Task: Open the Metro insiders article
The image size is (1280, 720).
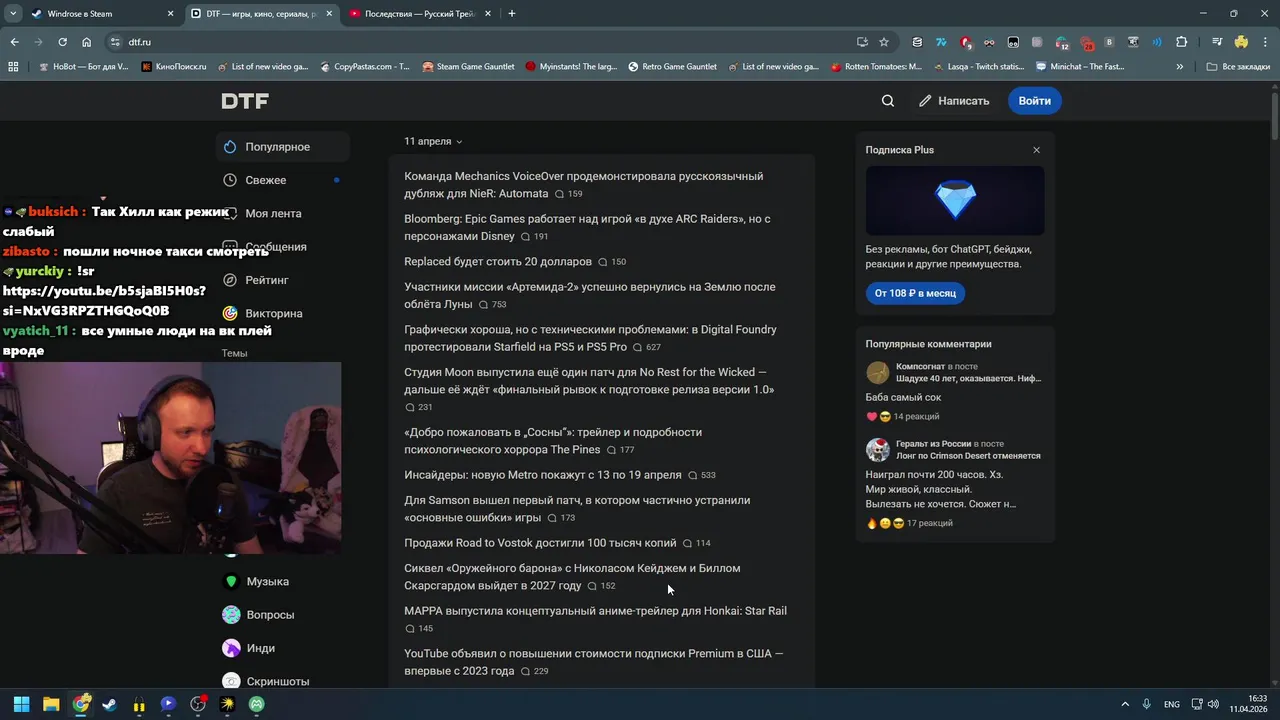Action: [543, 475]
